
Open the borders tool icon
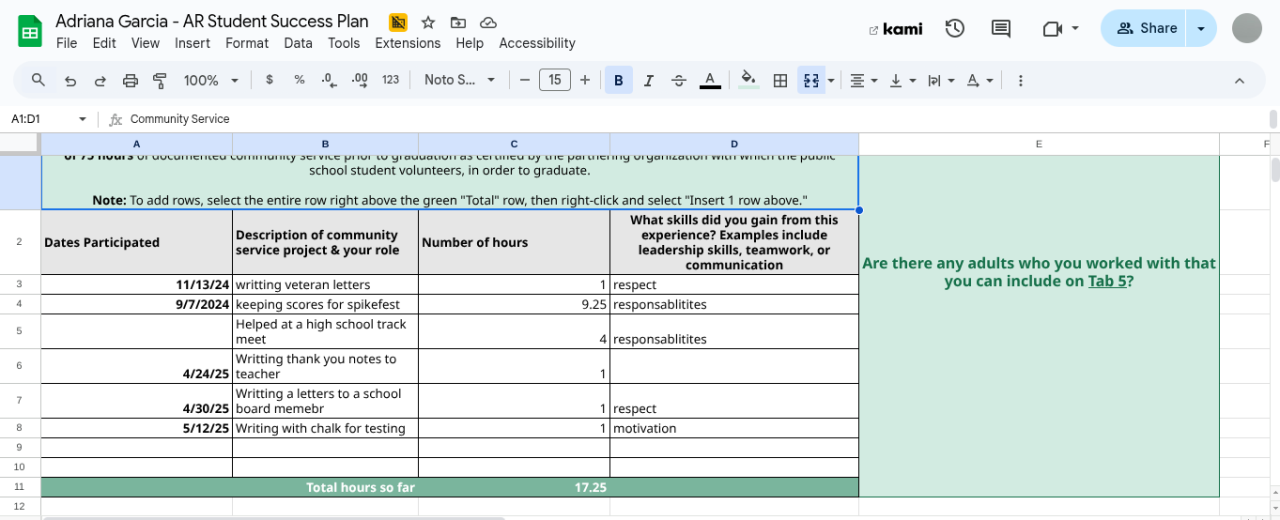tap(781, 80)
